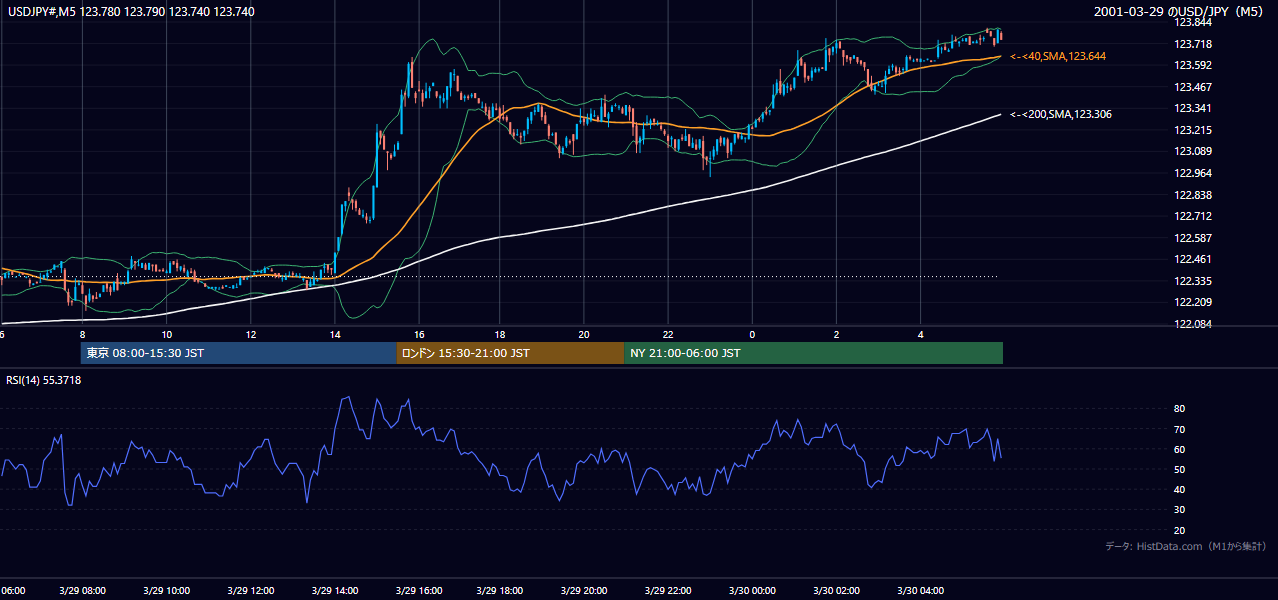1278x600 pixels.
Task: Click the time axis label 3/29 10:00
Action: tap(167, 591)
